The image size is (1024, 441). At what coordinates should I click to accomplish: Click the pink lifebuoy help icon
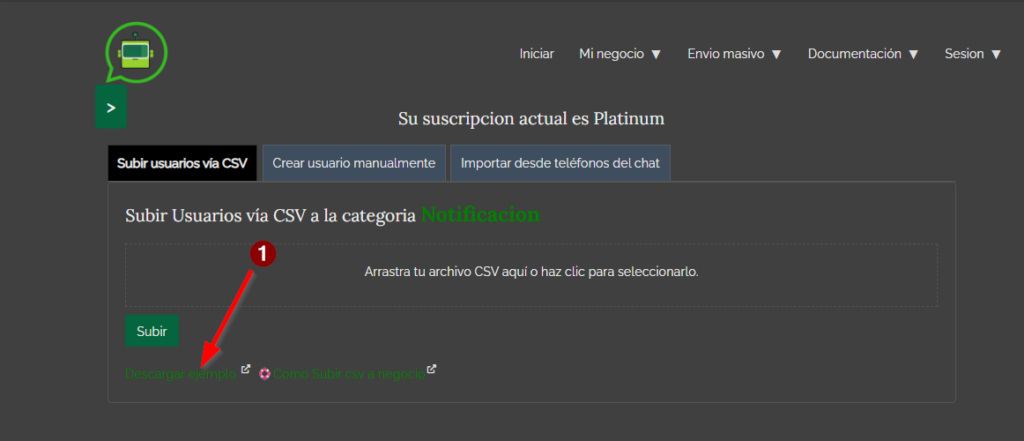[x=265, y=373]
